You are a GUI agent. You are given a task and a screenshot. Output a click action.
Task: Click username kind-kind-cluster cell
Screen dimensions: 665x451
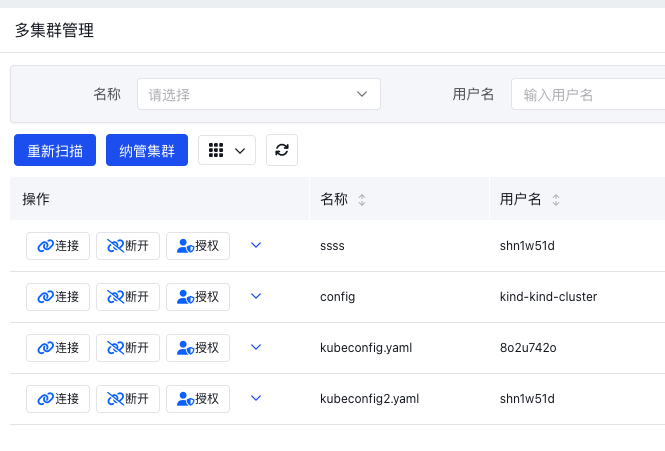tap(548, 297)
